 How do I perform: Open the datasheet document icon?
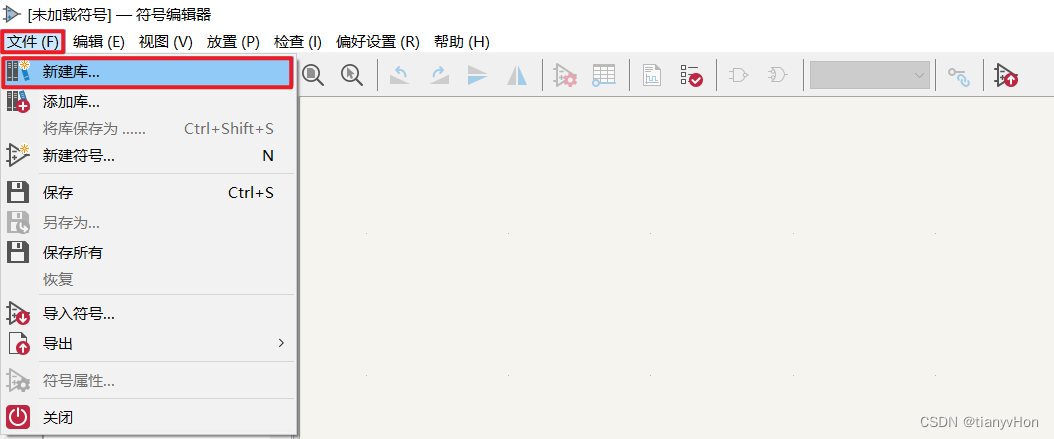click(x=651, y=75)
